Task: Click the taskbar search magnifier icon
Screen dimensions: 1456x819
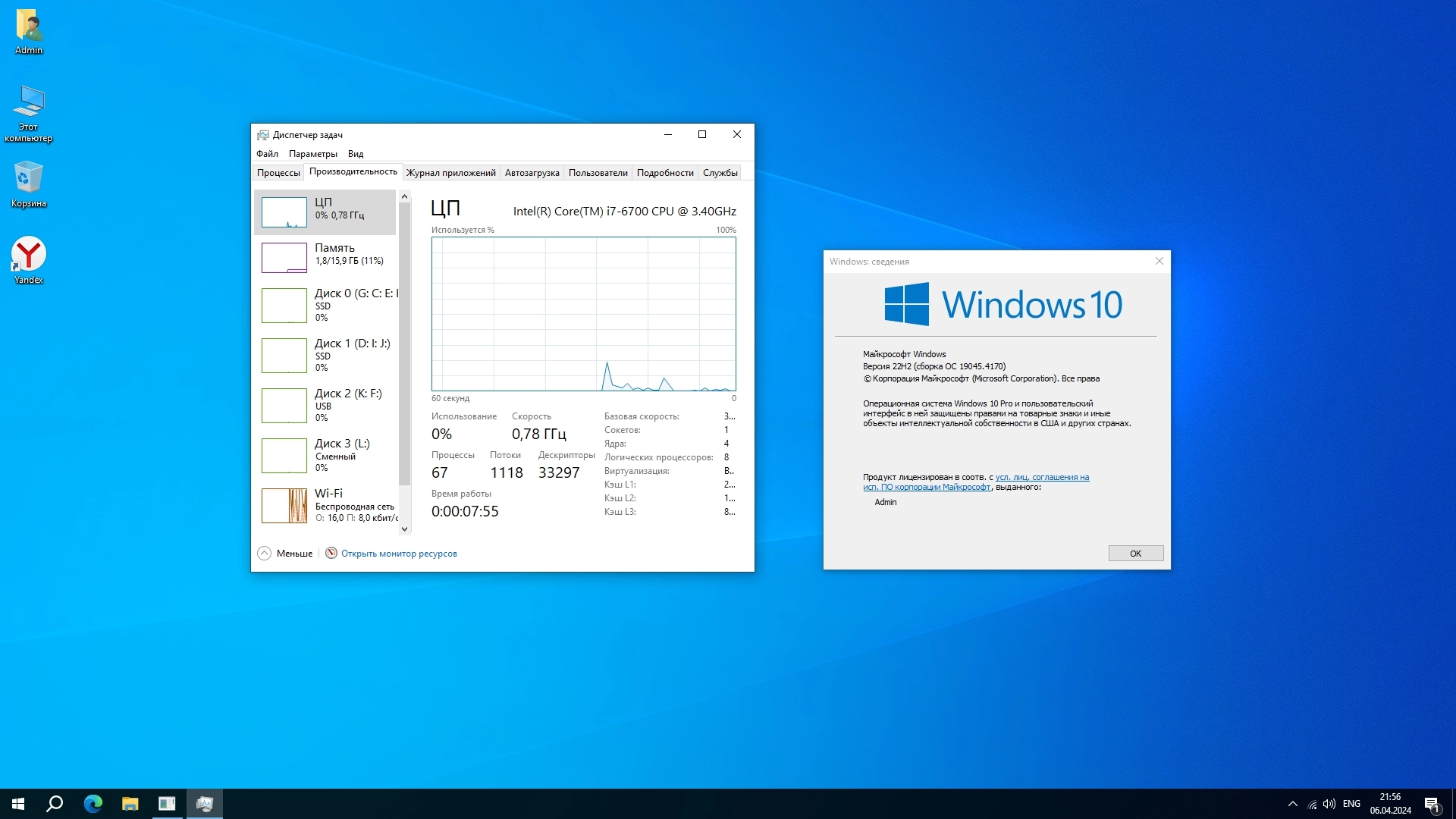Action: 55,804
